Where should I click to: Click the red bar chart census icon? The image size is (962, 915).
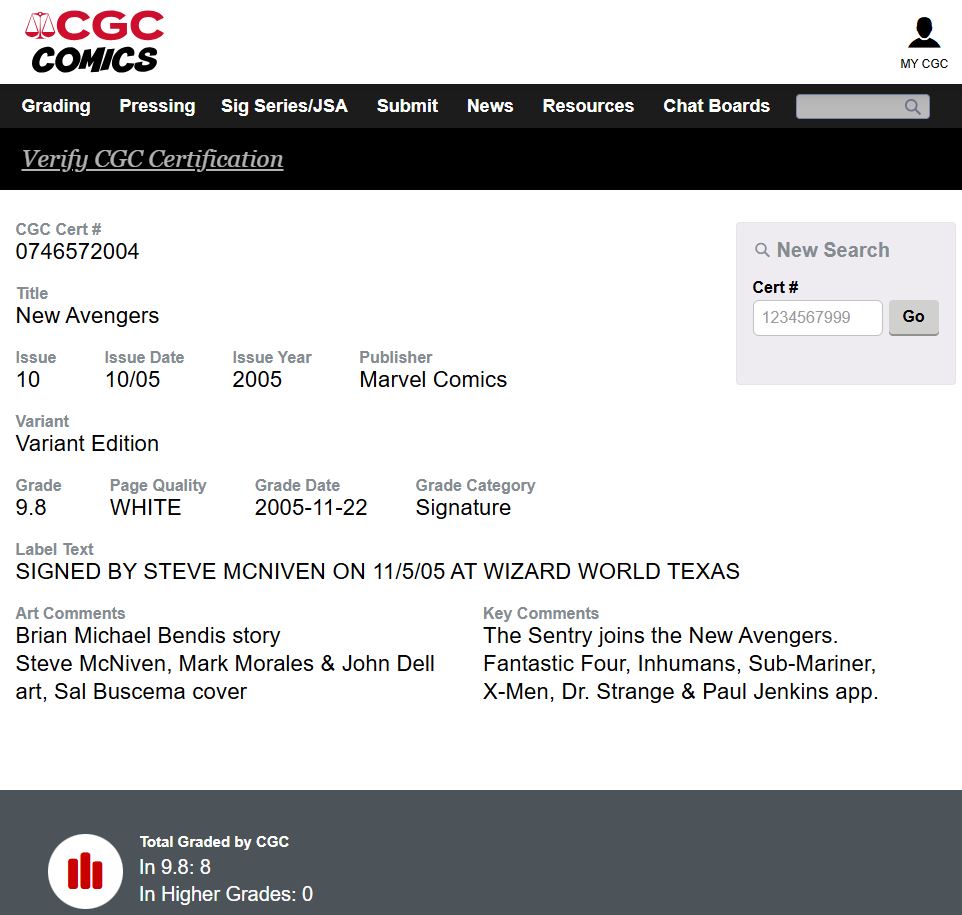(85, 871)
